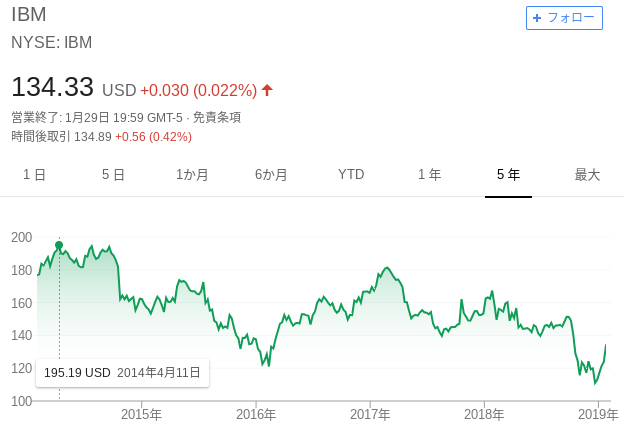Click the NYSE: IBM ticker text
Screen dimensions: 624x428
(52, 42)
